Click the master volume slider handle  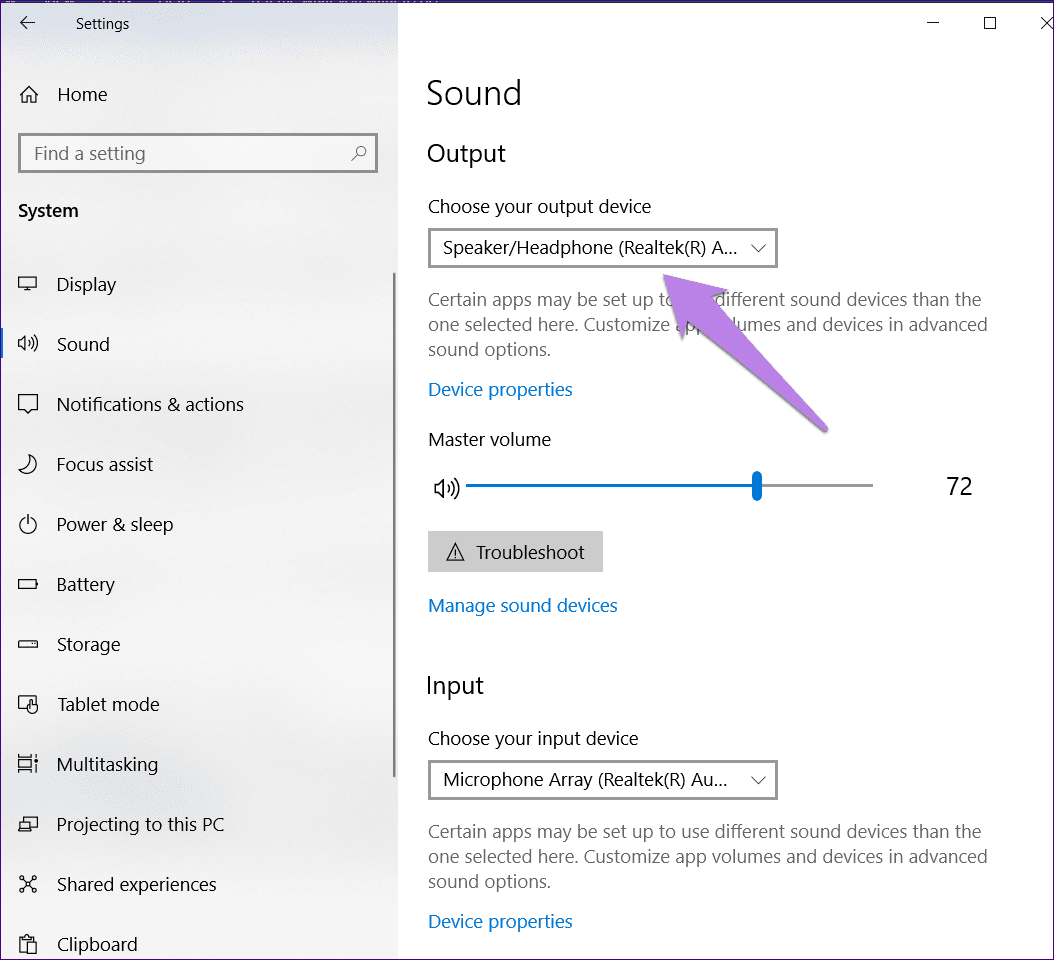click(757, 485)
